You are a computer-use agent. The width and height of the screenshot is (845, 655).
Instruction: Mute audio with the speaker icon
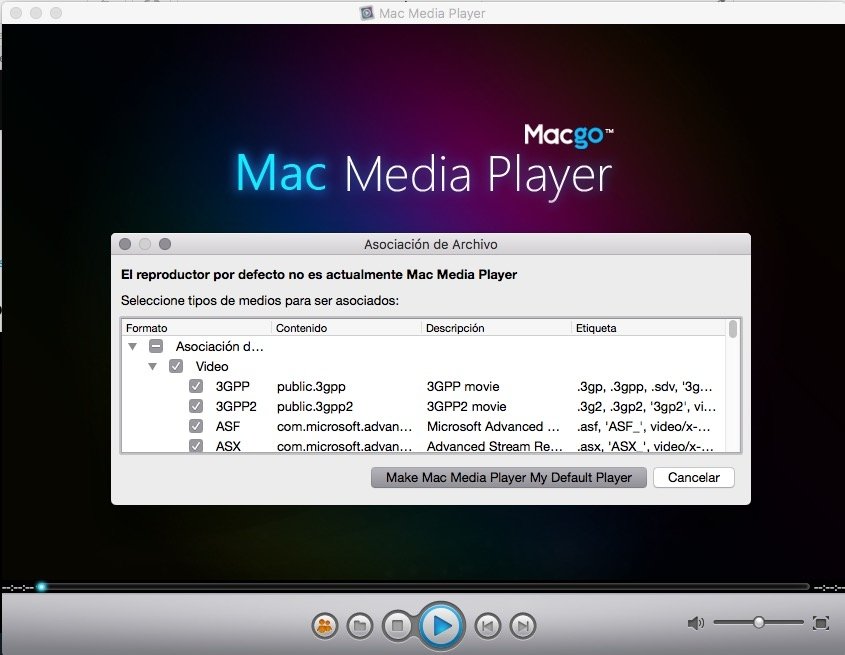click(x=695, y=623)
